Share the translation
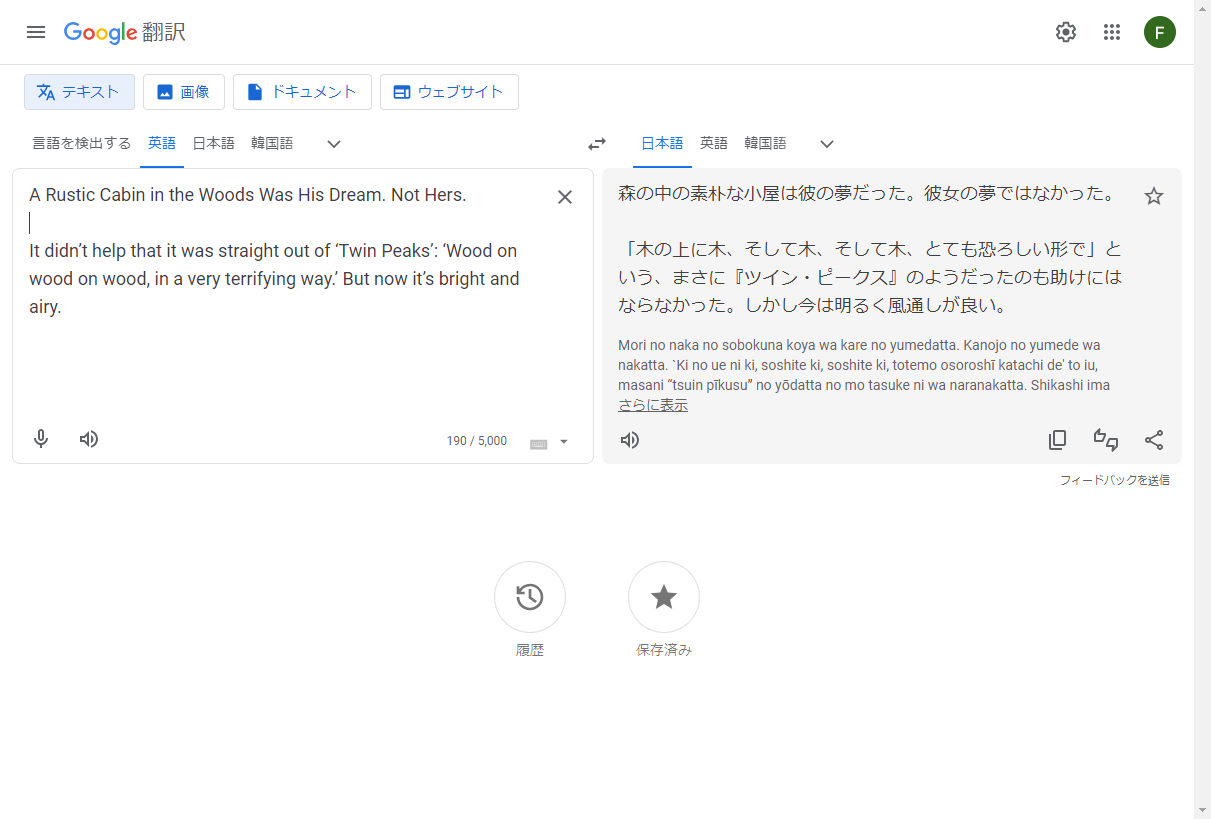1211x819 pixels. pyautogui.click(x=1154, y=440)
